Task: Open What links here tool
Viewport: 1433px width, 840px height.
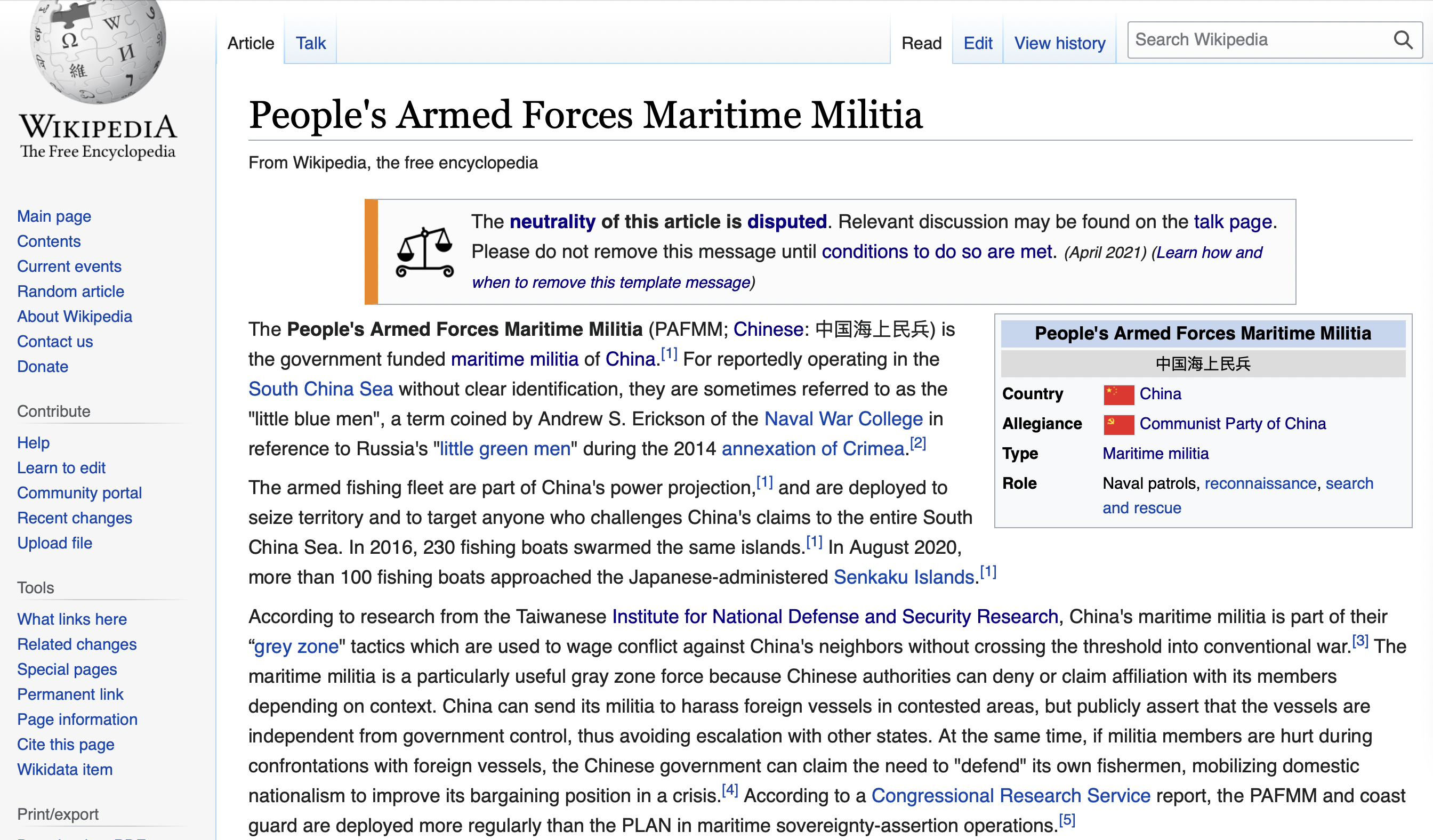Action: click(x=72, y=618)
